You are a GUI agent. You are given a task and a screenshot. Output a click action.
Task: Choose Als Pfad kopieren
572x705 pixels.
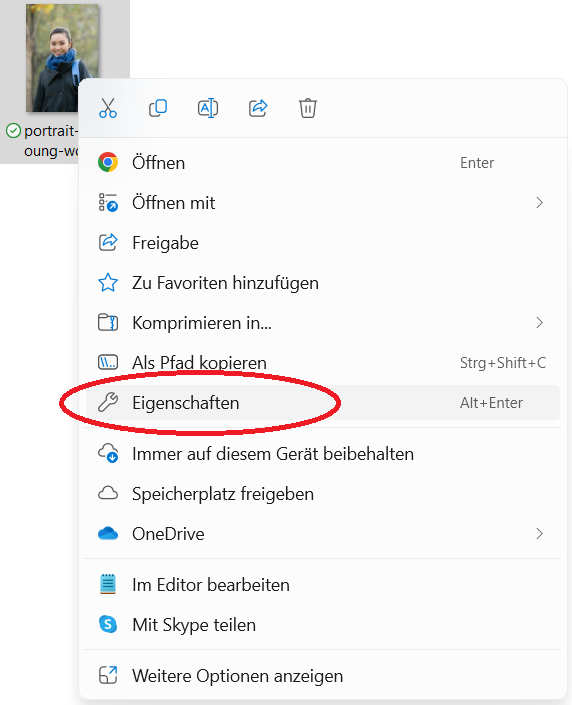click(x=322, y=362)
